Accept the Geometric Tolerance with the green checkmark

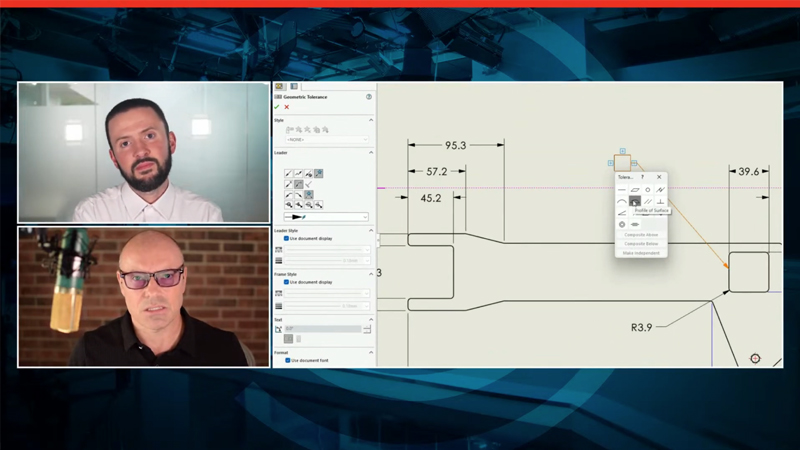[277, 107]
